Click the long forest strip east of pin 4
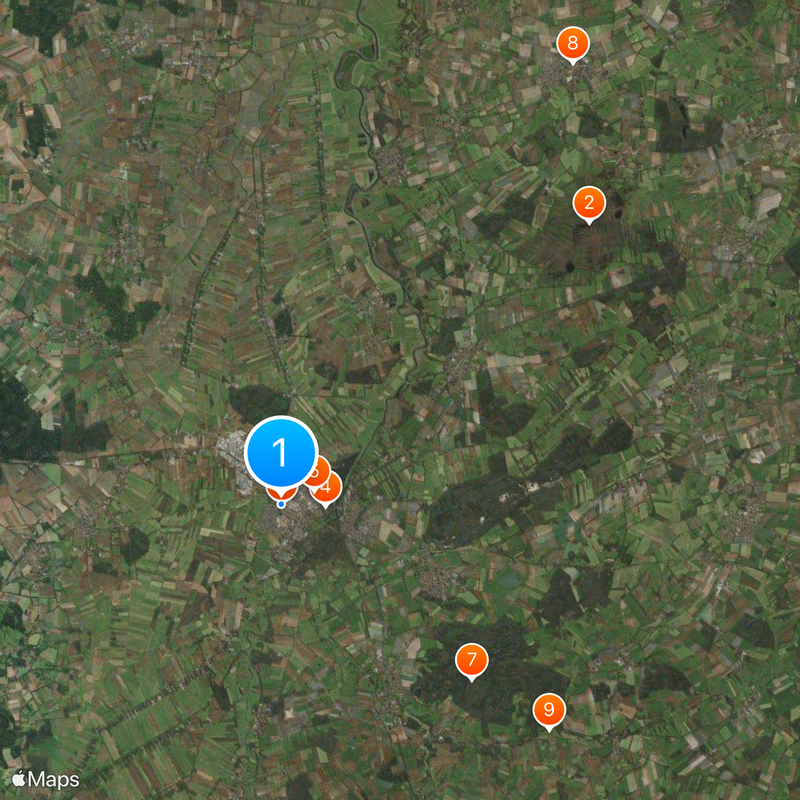Image resolution: width=800 pixels, height=800 pixels. coord(526,485)
